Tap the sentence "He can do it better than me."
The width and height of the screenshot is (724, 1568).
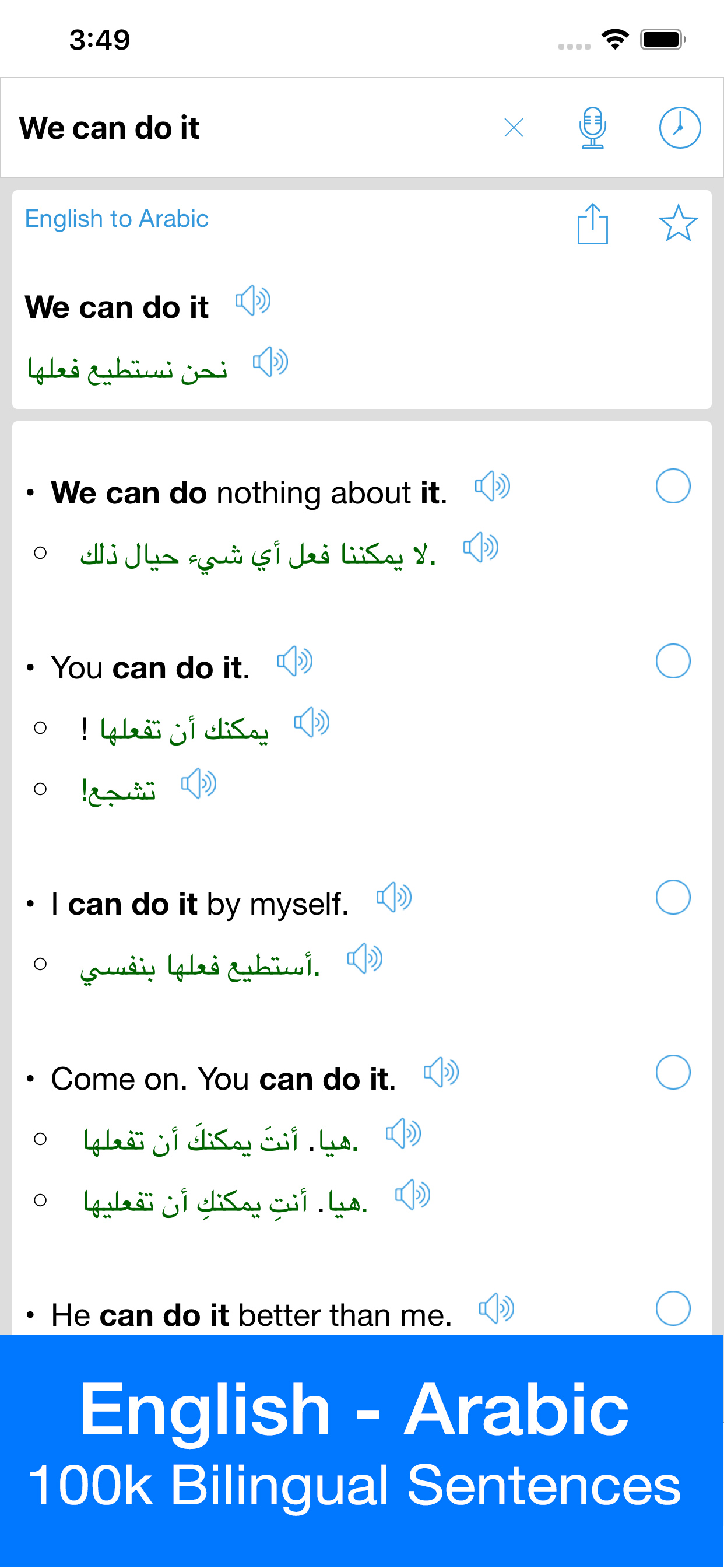pos(251,1315)
